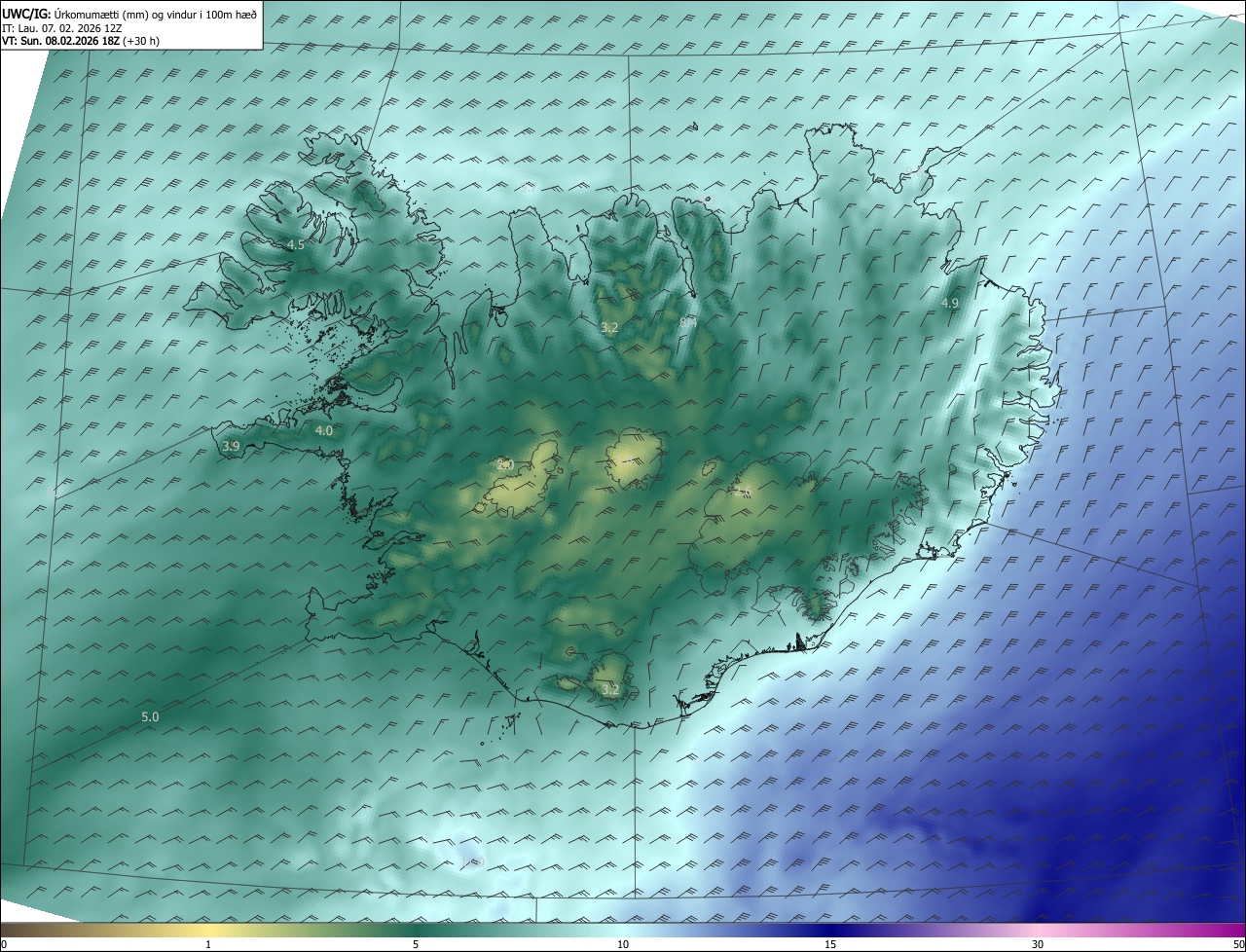
Task: Click the 50 tick on the color scale
Action: (x=1239, y=944)
